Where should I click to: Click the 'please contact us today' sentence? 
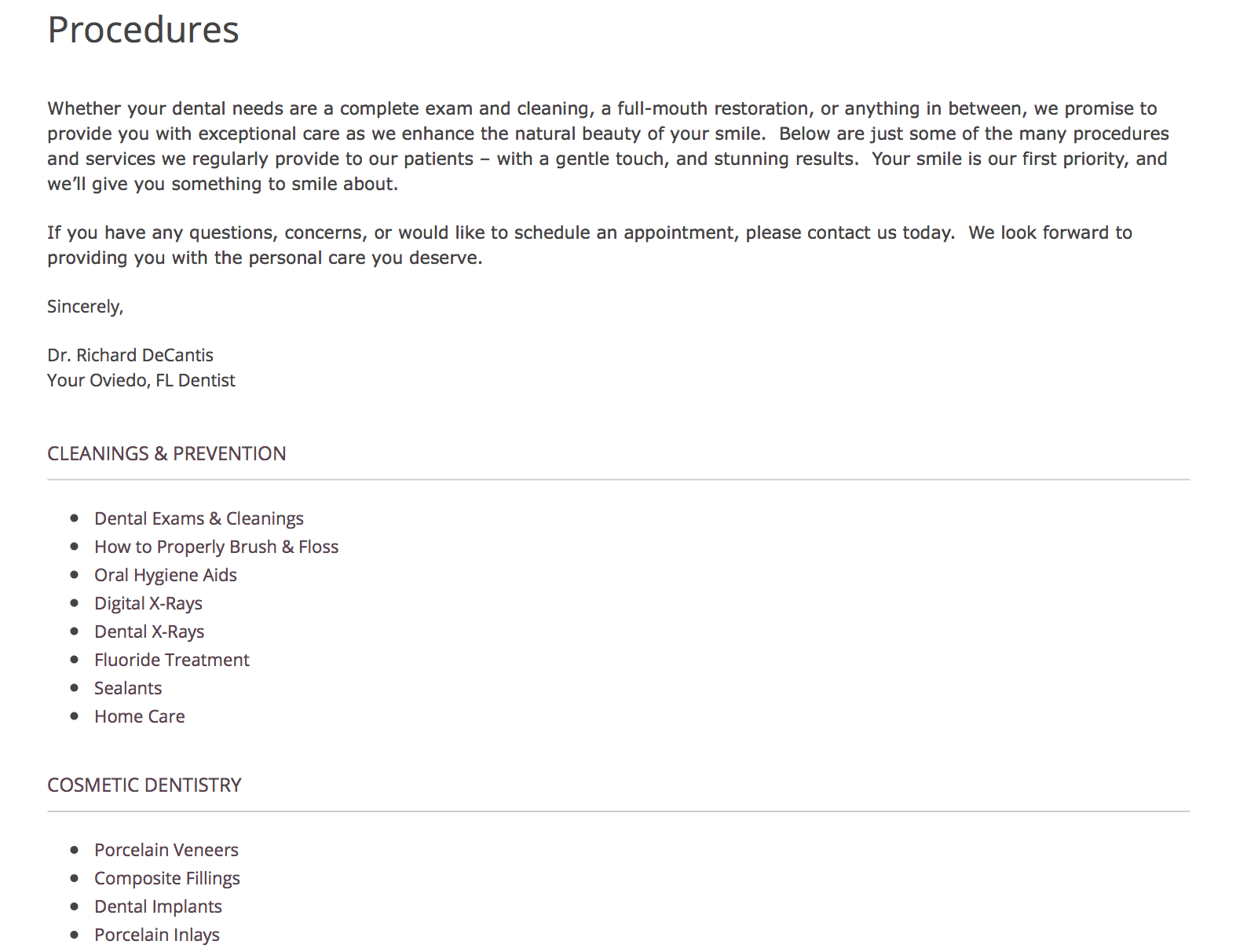(850, 233)
